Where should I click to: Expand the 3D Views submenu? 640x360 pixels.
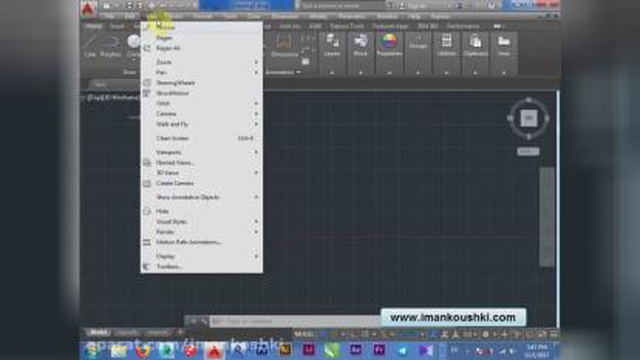point(202,173)
